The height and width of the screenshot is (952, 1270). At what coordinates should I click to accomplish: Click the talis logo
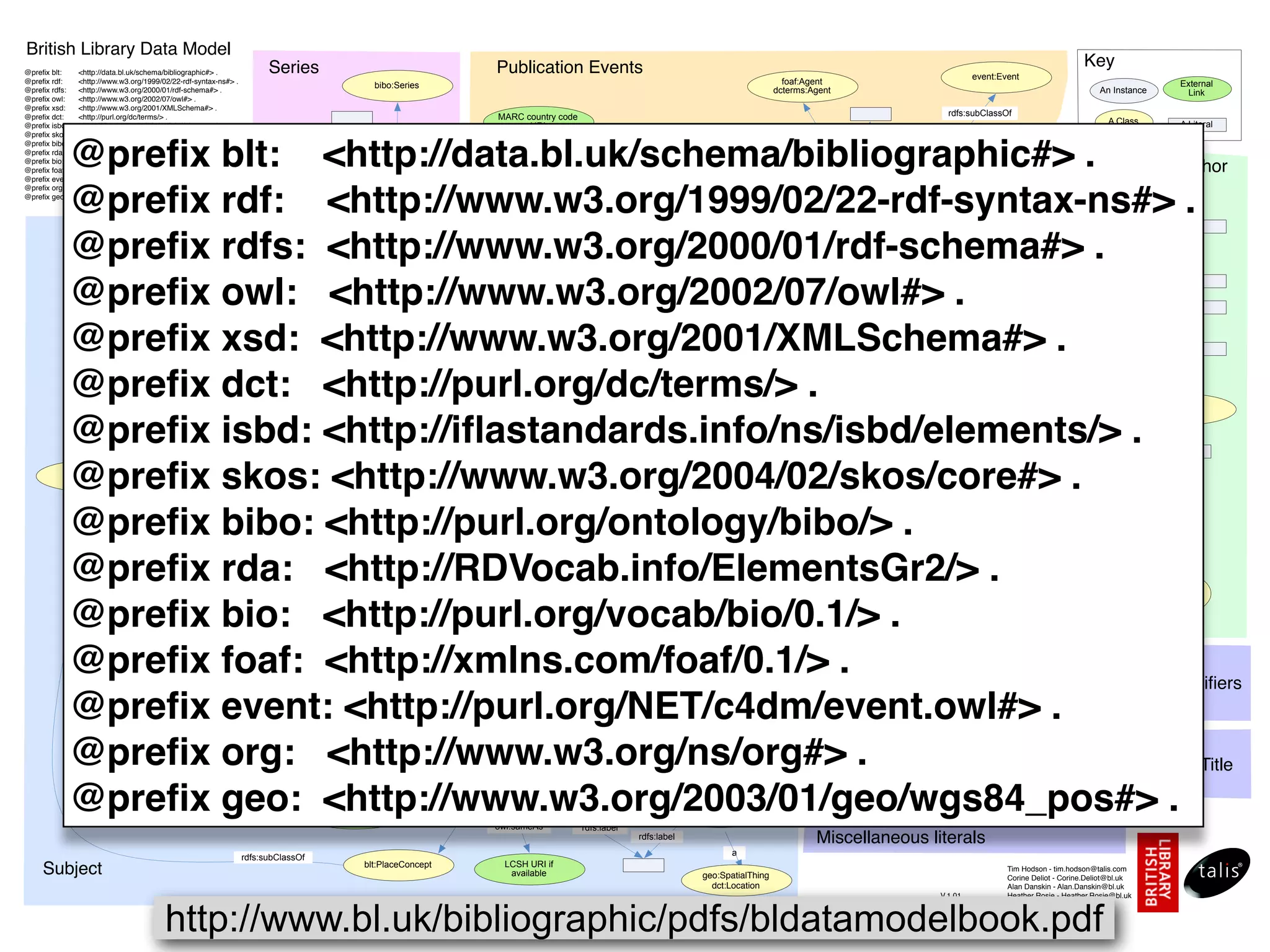click(1217, 872)
